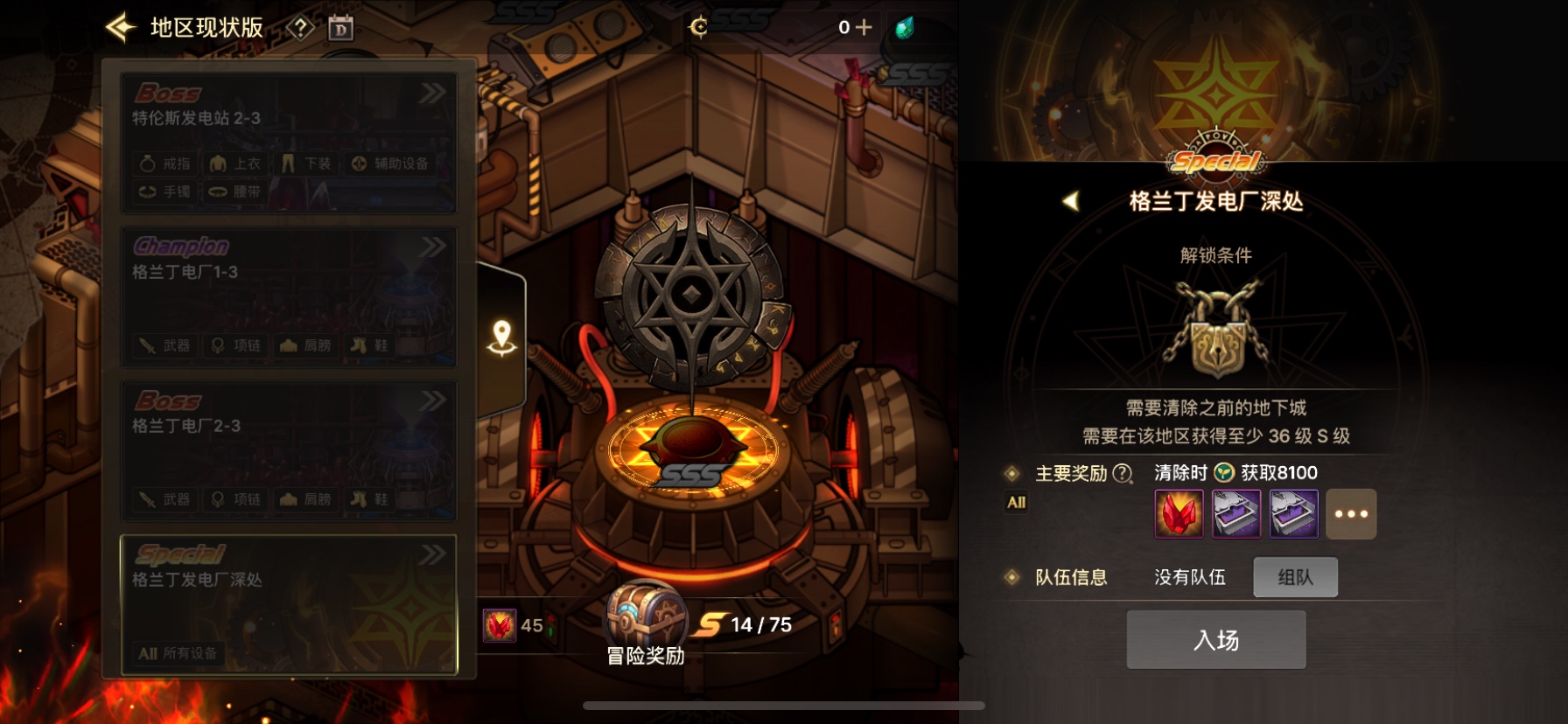1568x724 pixels.
Task: Select the Special 格兰丁发电厂深处 entry
Action: pos(289,605)
